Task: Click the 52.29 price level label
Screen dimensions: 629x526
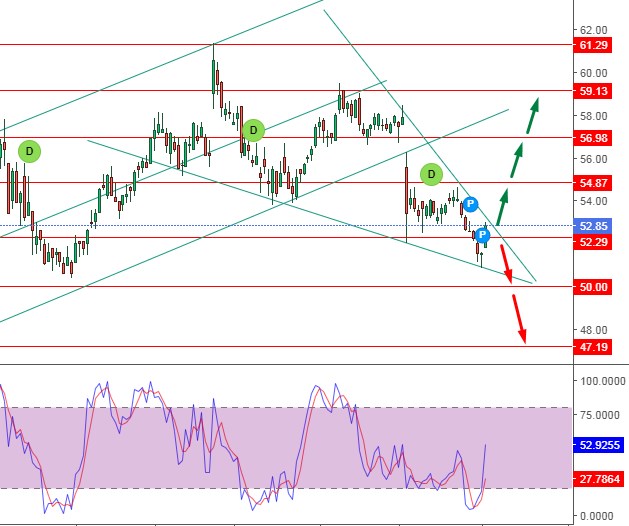Action: tap(593, 242)
